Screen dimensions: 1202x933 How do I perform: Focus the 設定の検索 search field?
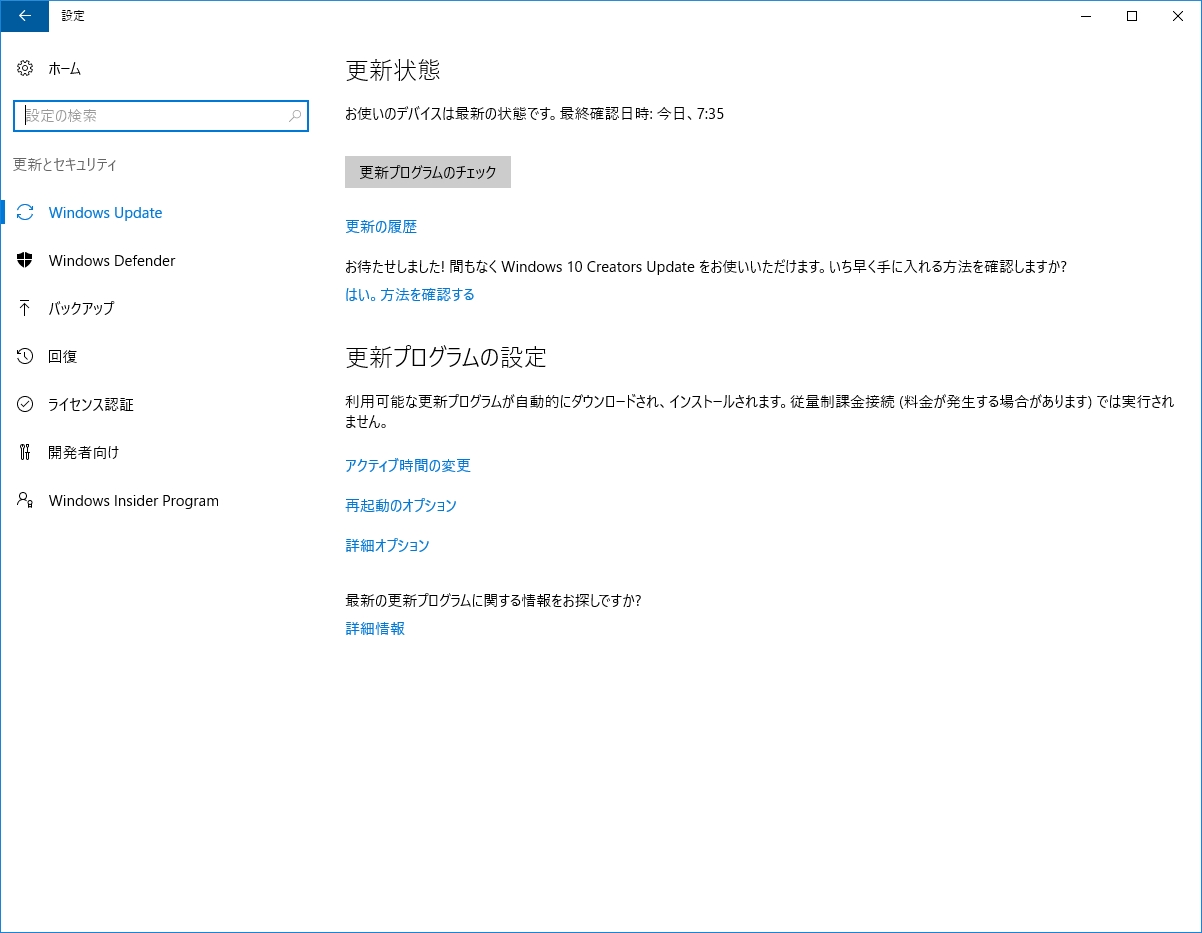(161, 116)
